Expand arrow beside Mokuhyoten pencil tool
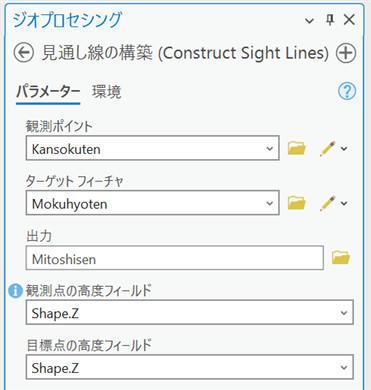 (344, 203)
